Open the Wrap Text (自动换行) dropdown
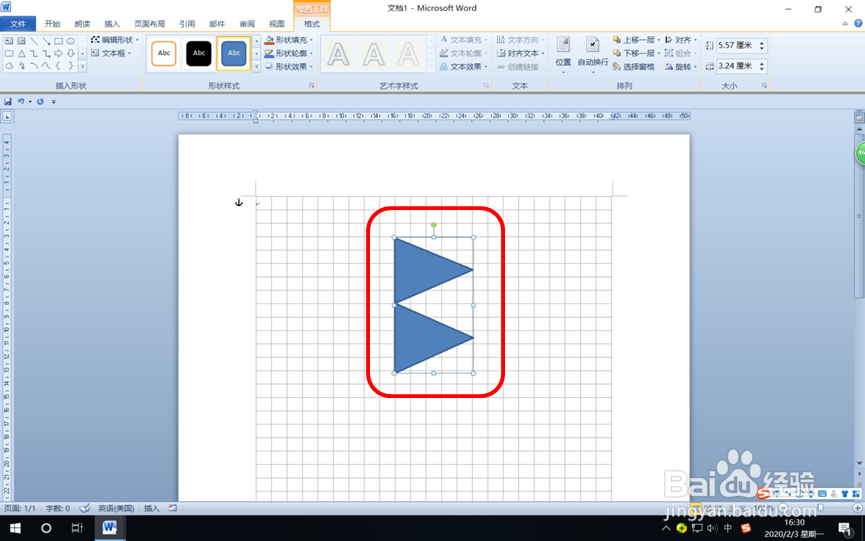The image size is (865, 541). 593,55
